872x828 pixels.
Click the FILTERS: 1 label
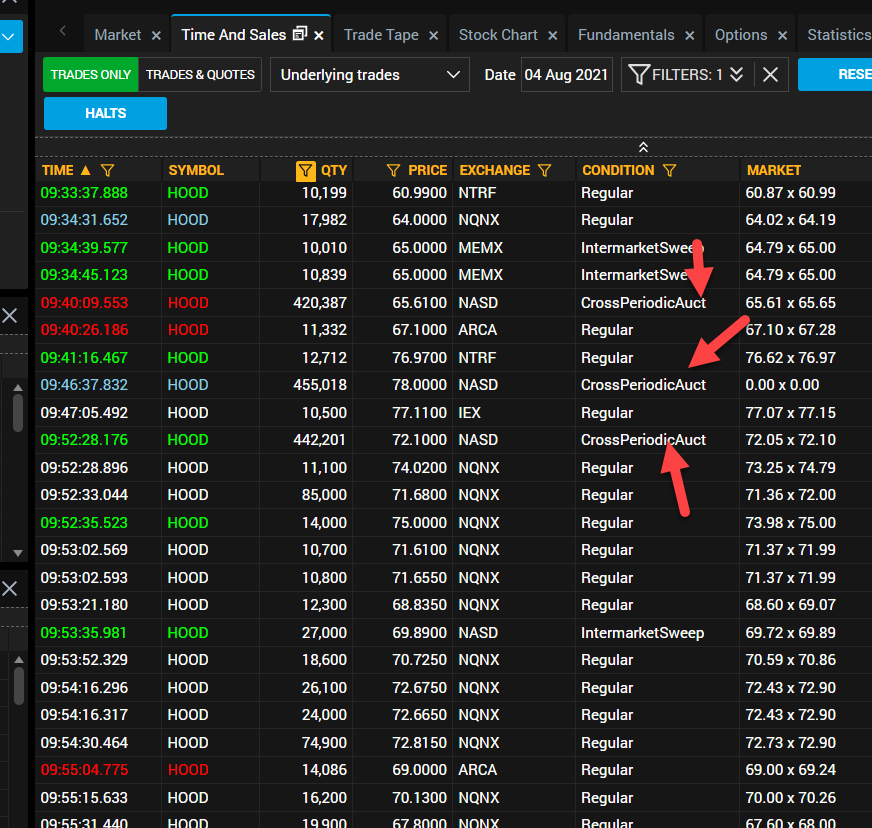[x=687, y=75]
